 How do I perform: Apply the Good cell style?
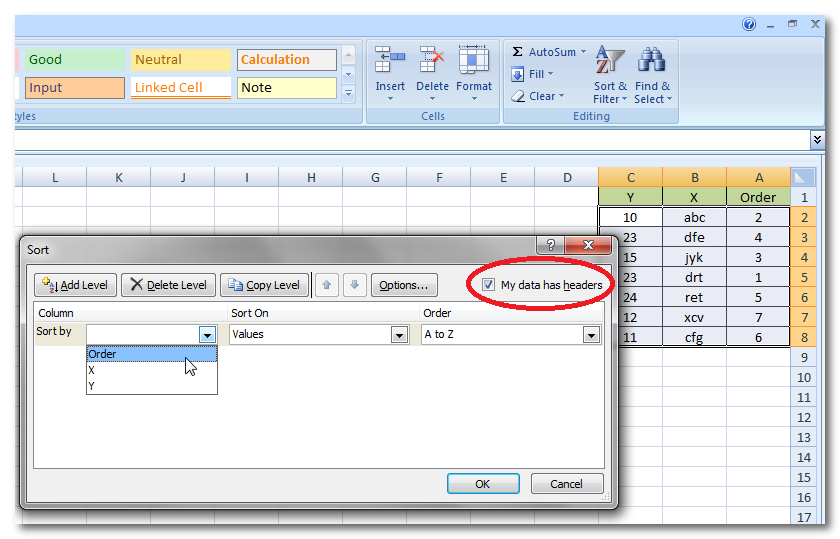tap(75, 60)
